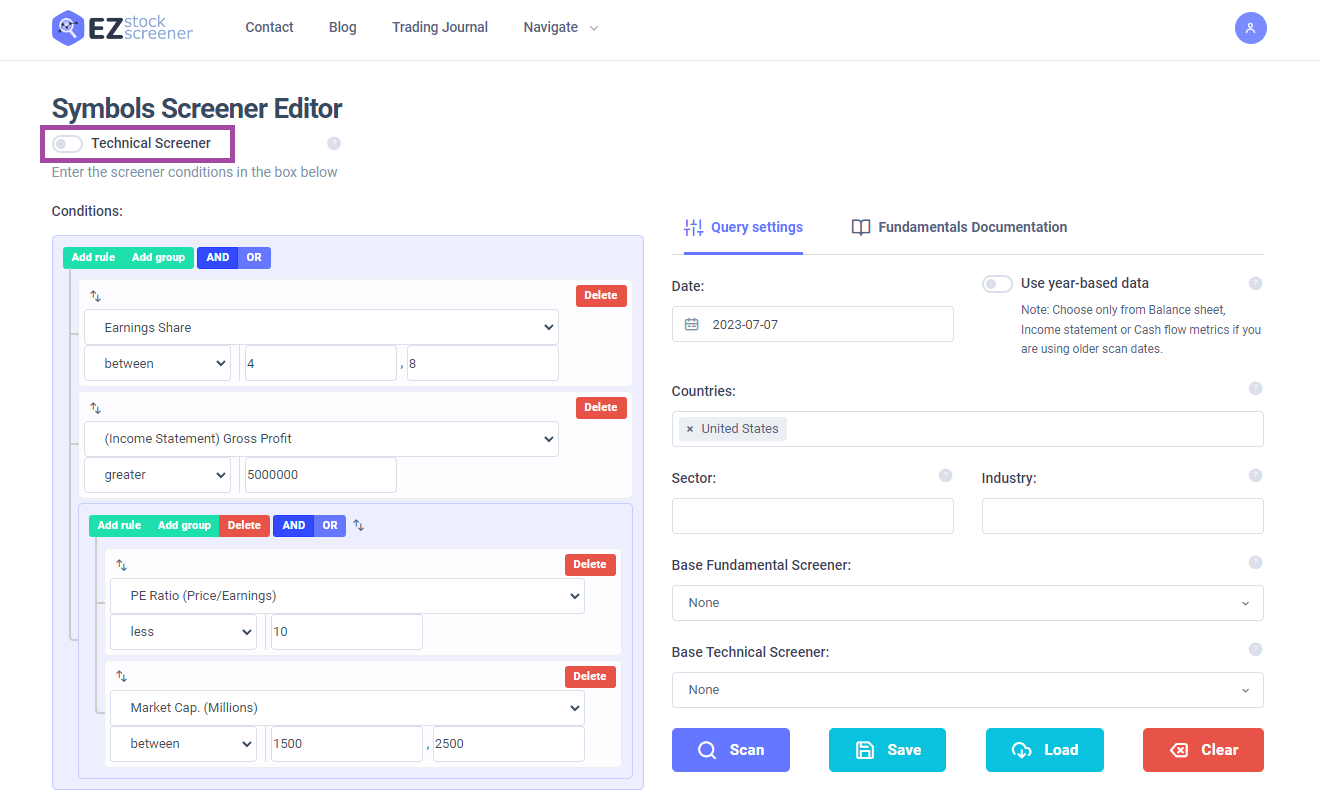Click the Countries input field
This screenshot has width=1320, height=805.
pyautogui.click(x=967, y=429)
